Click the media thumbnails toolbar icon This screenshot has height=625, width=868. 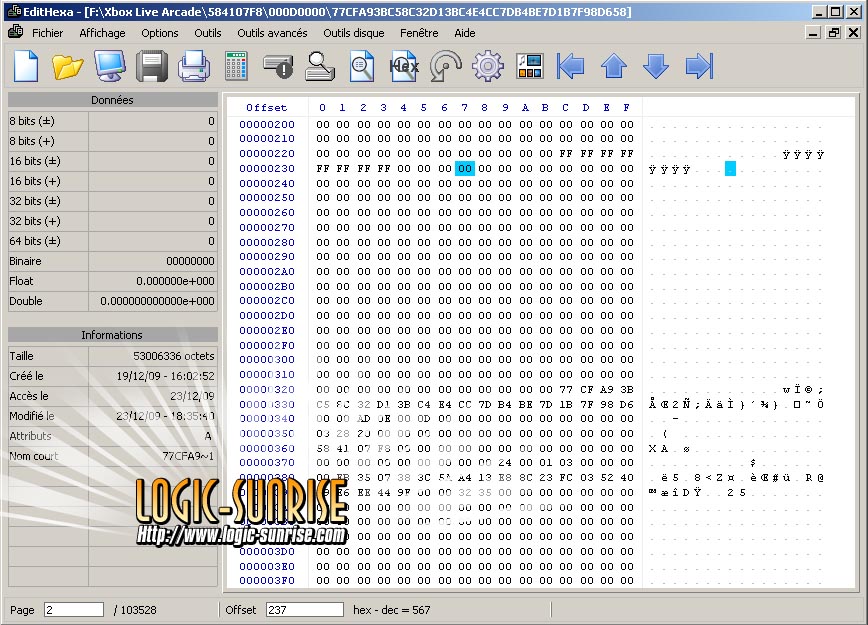tap(530, 66)
